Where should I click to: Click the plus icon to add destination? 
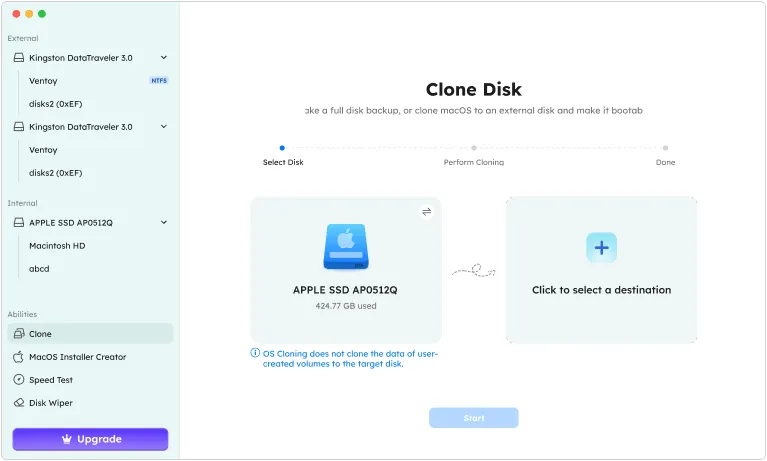(x=601, y=248)
